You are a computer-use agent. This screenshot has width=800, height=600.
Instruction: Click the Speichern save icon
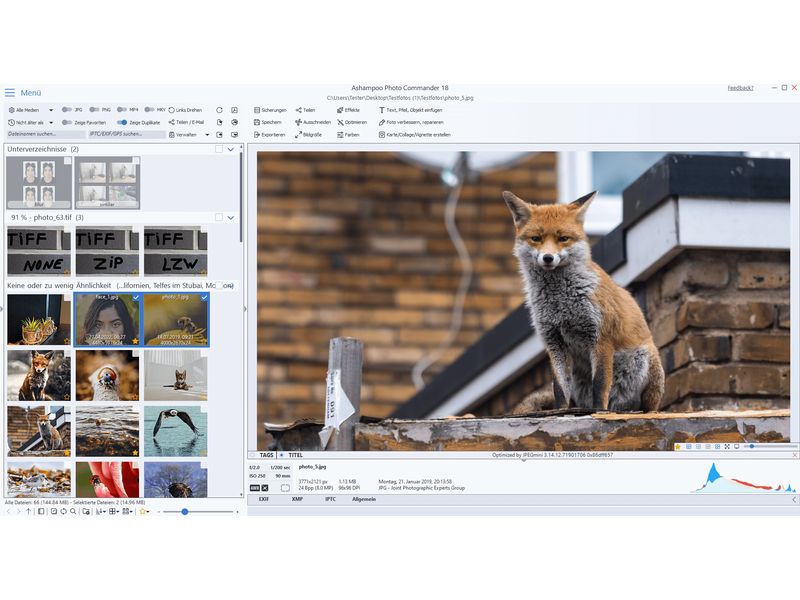pyautogui.click(x=257, y=122)
